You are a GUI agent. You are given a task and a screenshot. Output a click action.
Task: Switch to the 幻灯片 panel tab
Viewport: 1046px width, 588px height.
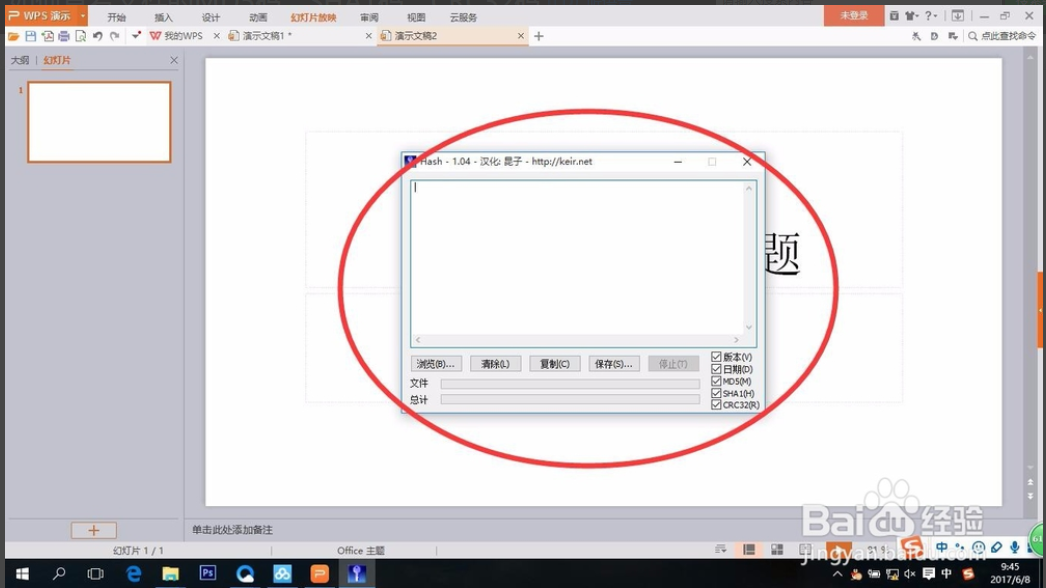[57, 60]
